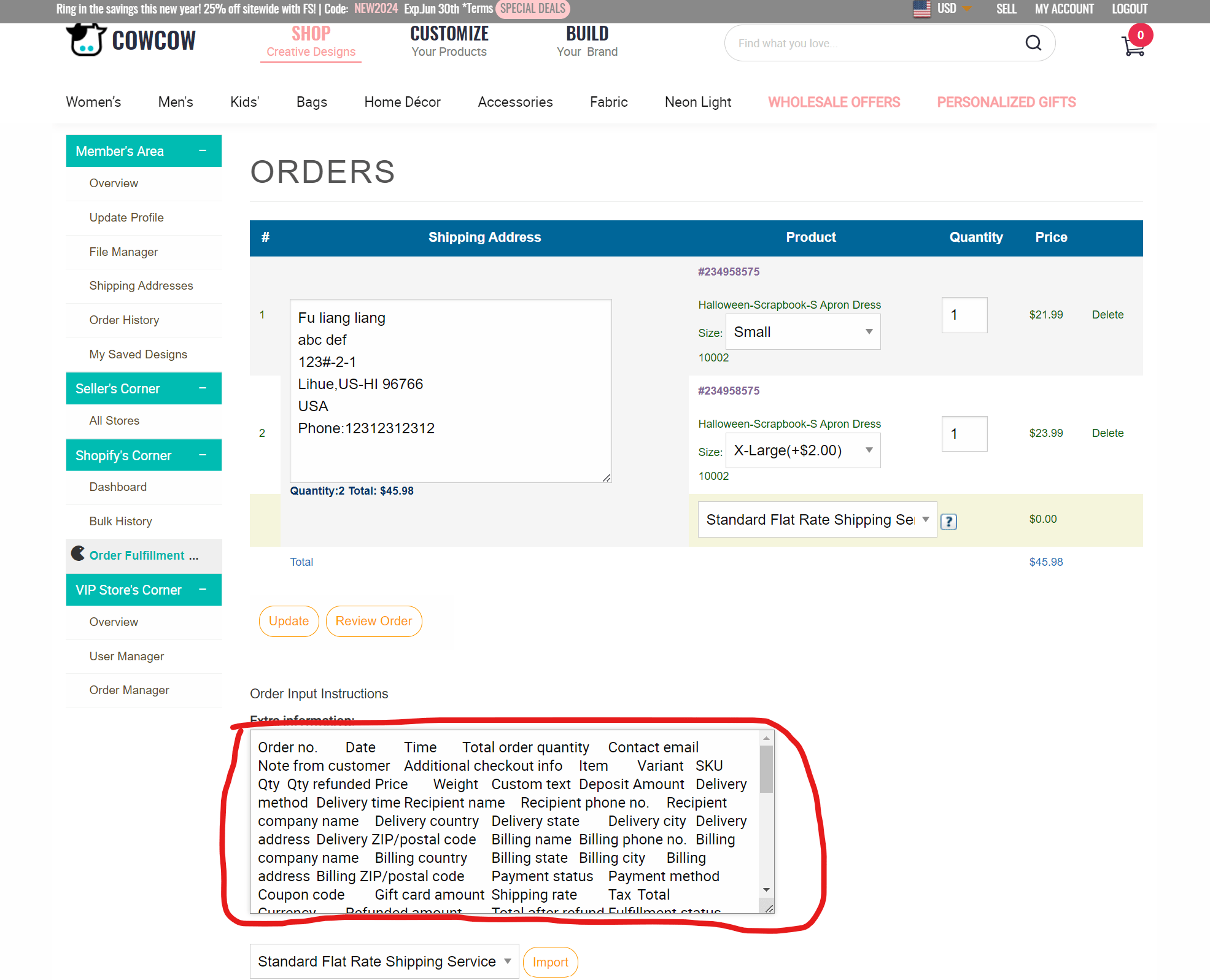Open the Small size dropdown
The image size is (1210, 980).
click(803, 332)
